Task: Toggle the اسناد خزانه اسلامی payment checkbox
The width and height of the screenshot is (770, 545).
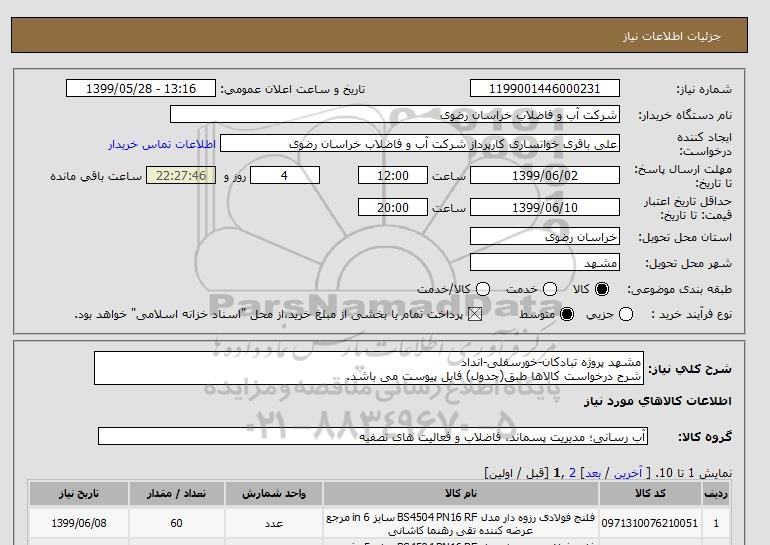Action: [475, 314]
